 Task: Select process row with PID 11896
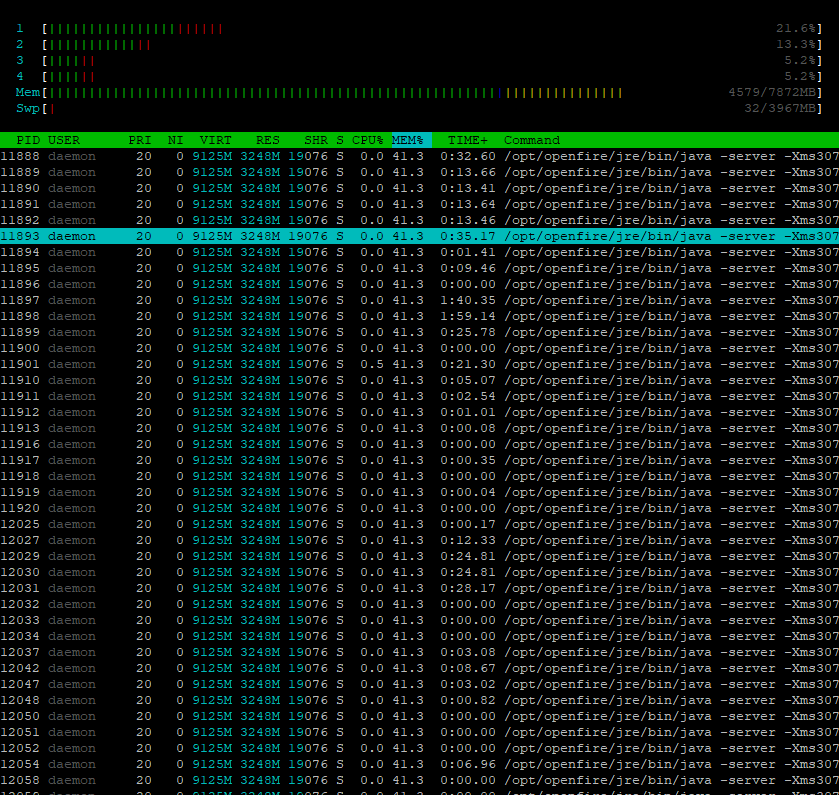[420, 284]
